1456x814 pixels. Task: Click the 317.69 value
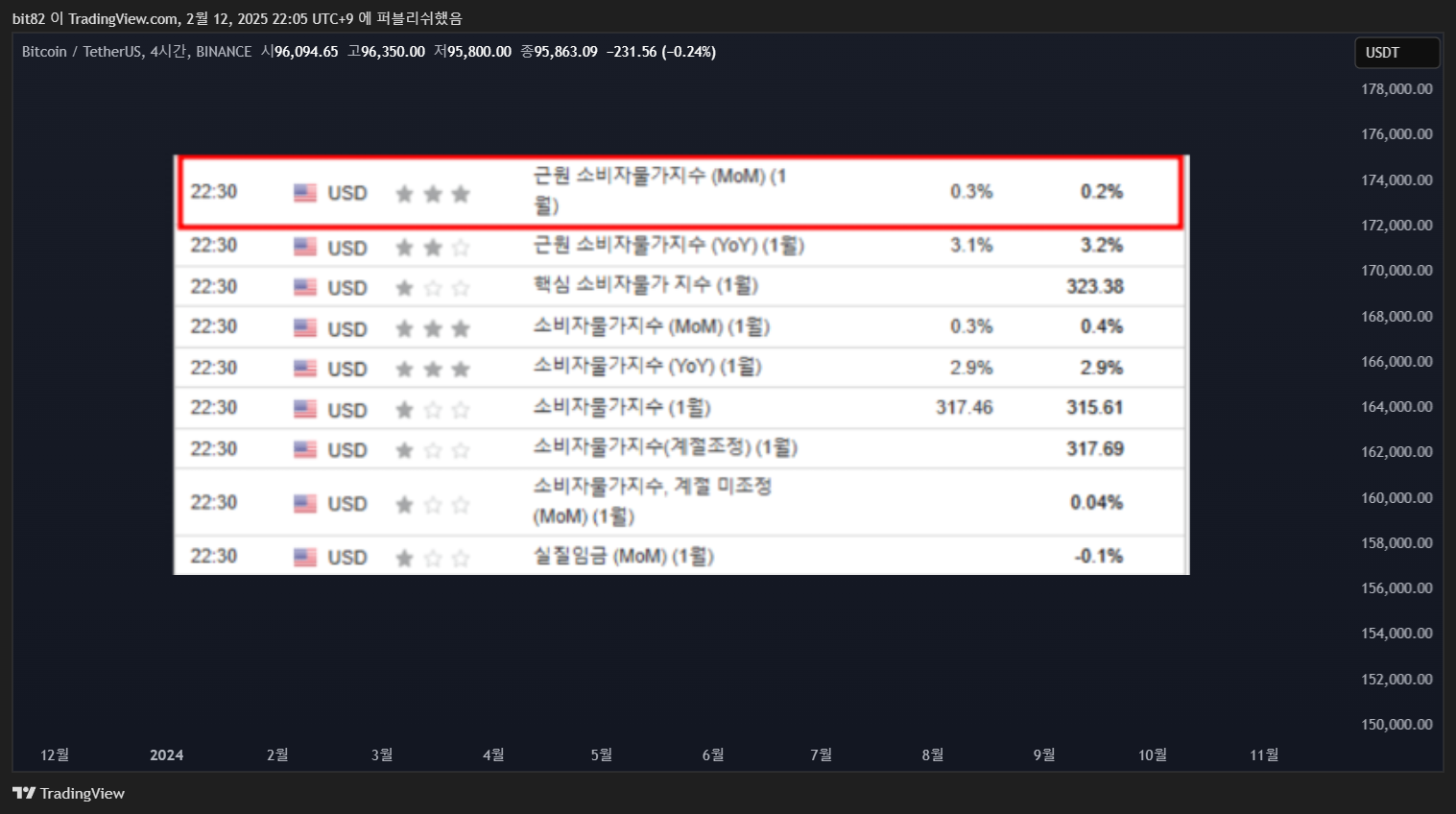coord(1095,448)
